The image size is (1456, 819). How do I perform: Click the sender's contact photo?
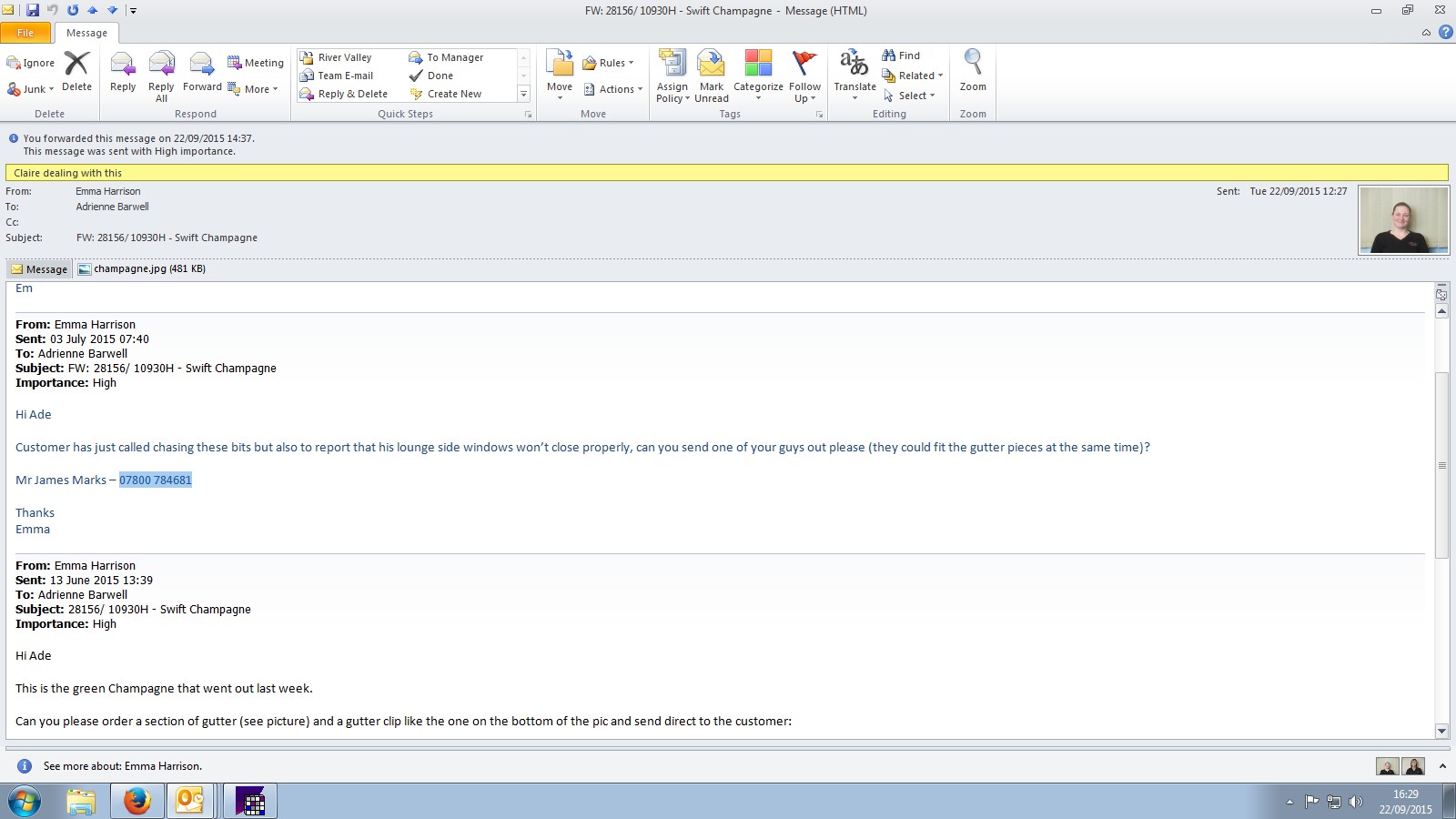tap(1403, 220)
